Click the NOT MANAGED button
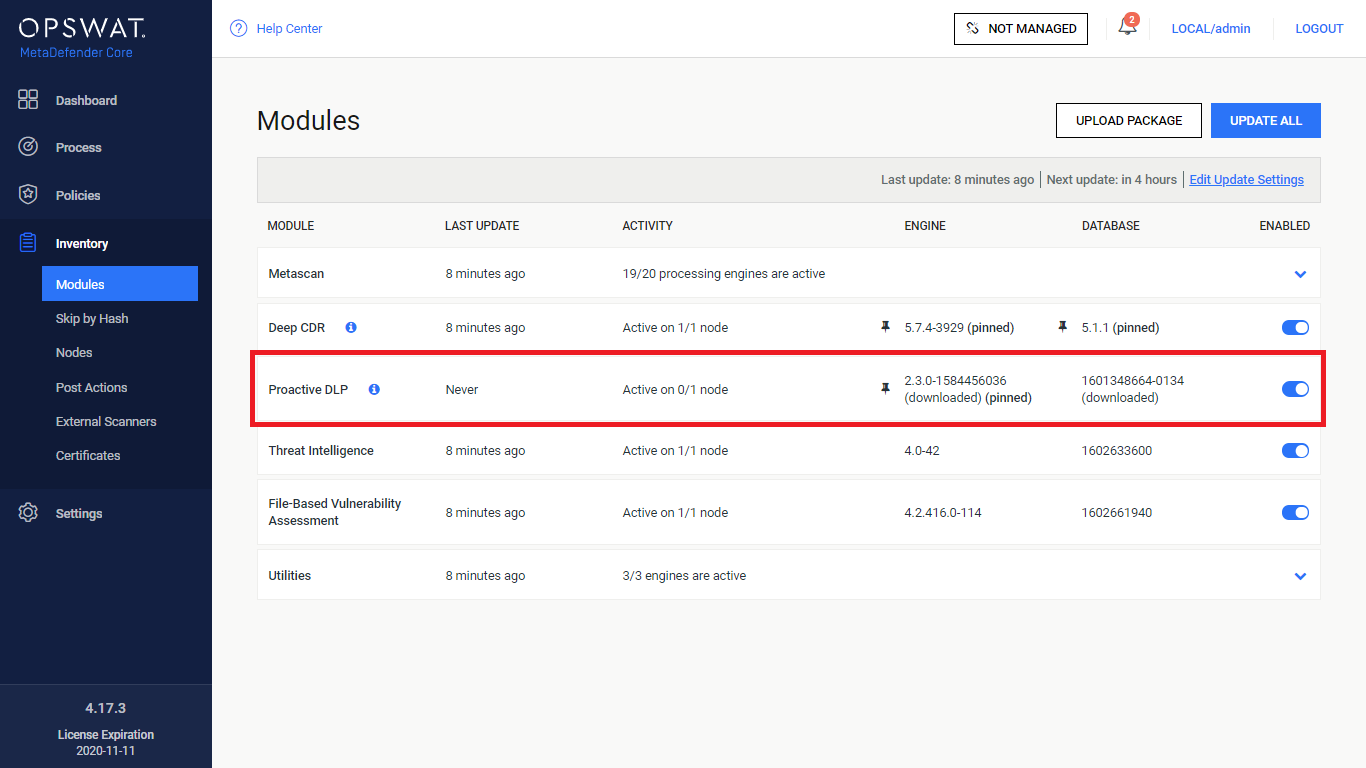This screenshot has width=1366, height=768. 1021,29
